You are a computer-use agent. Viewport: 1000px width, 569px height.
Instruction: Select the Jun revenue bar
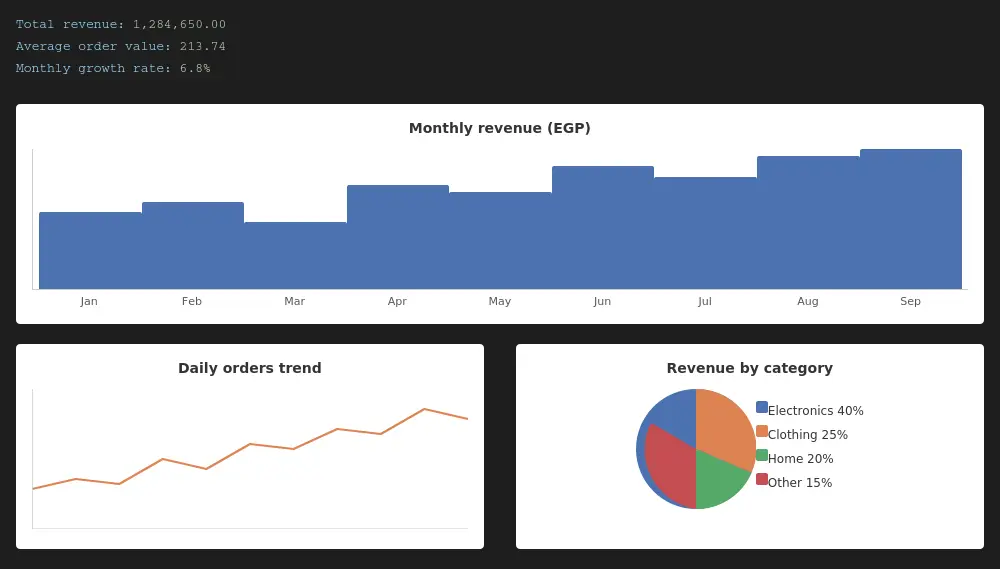coord(603,228)
